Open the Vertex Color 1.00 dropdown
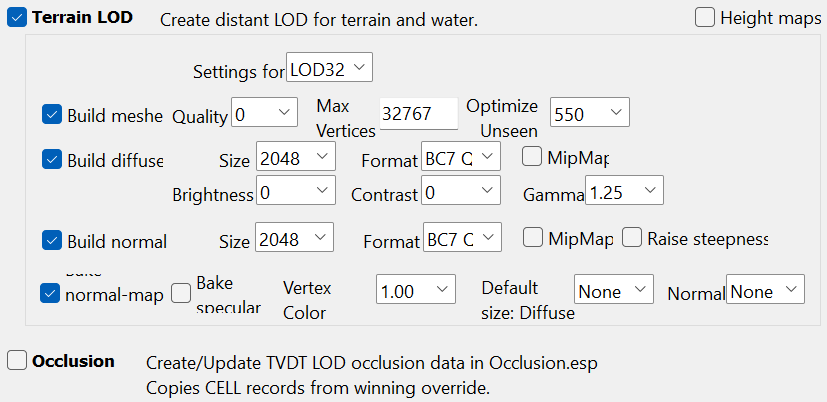The image size is (827, 402). (x=416, y=289)
